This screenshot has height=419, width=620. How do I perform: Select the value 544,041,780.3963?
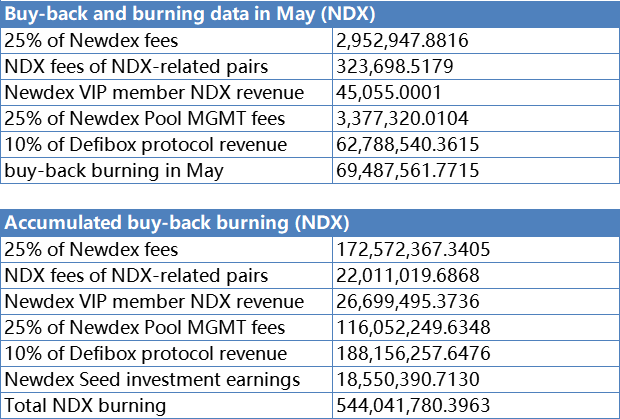coord(413,406)
